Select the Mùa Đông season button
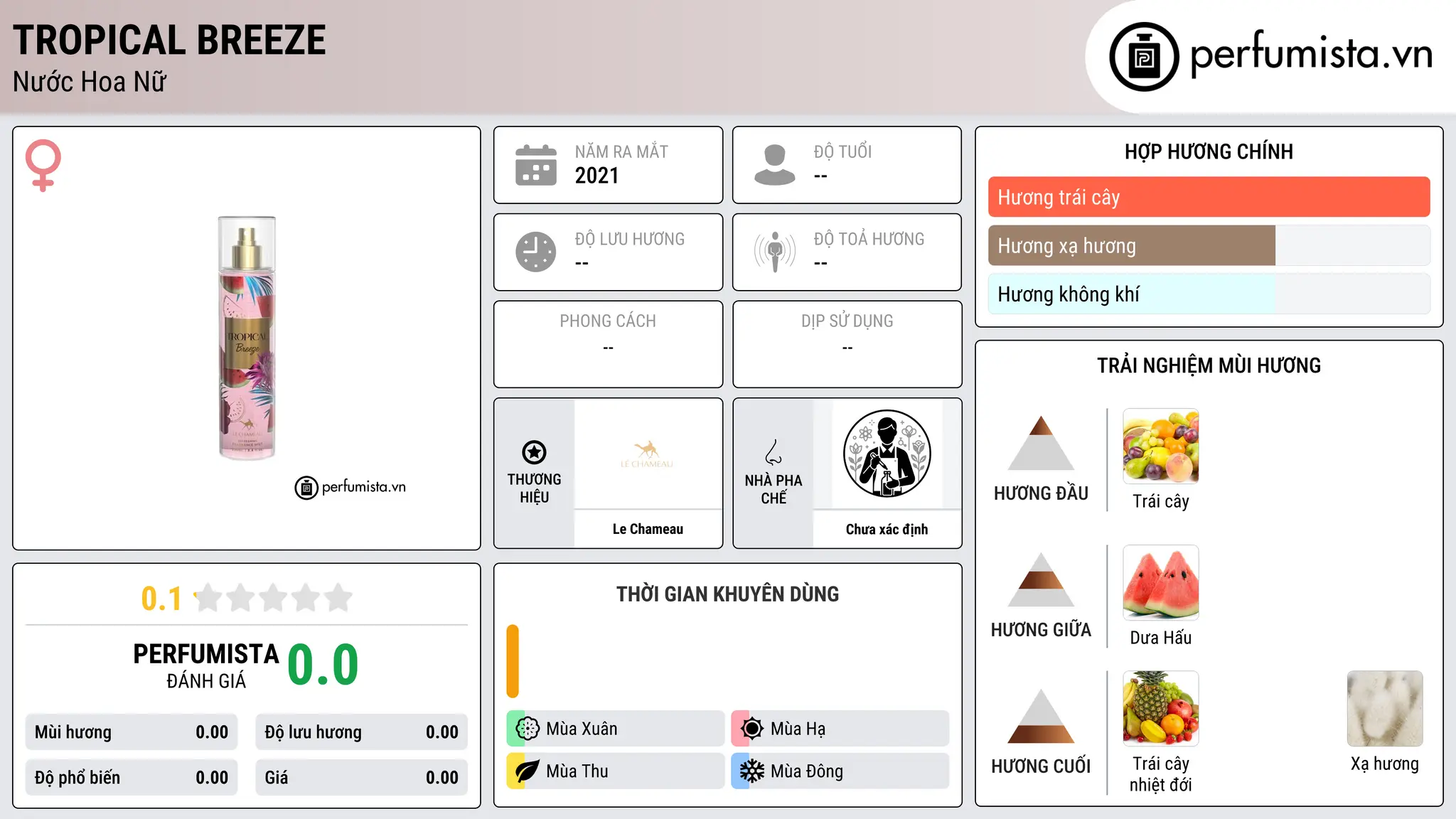The height and width of the screenshot is (819, 1456). pos(840,771)
